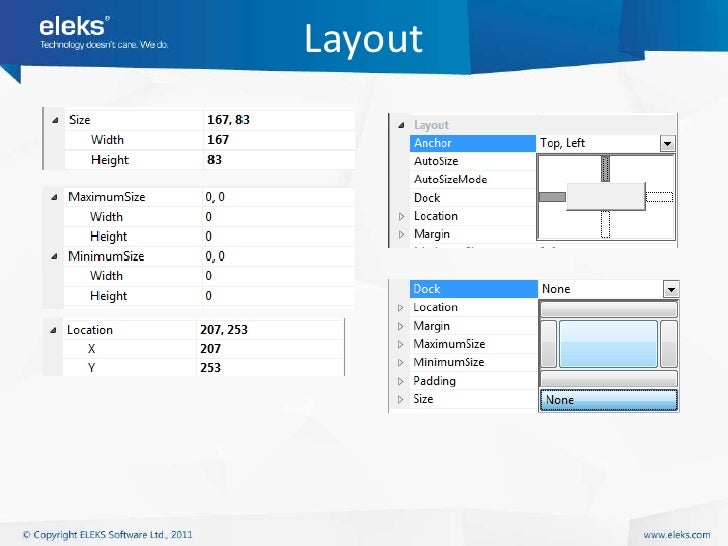Click the Dock value None field

coord(600,289)
